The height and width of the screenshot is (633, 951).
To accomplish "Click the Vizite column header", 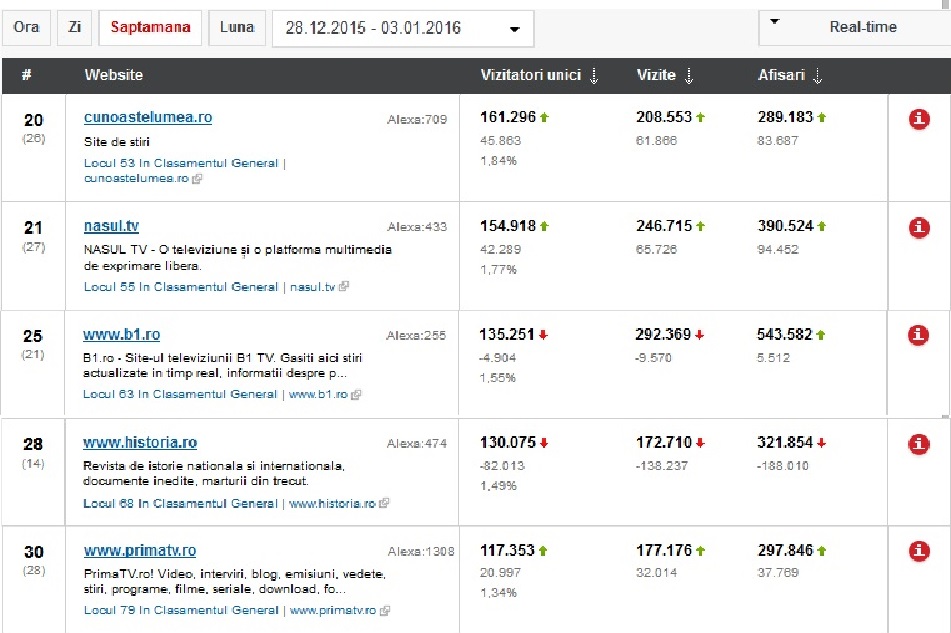I will 656,75.
